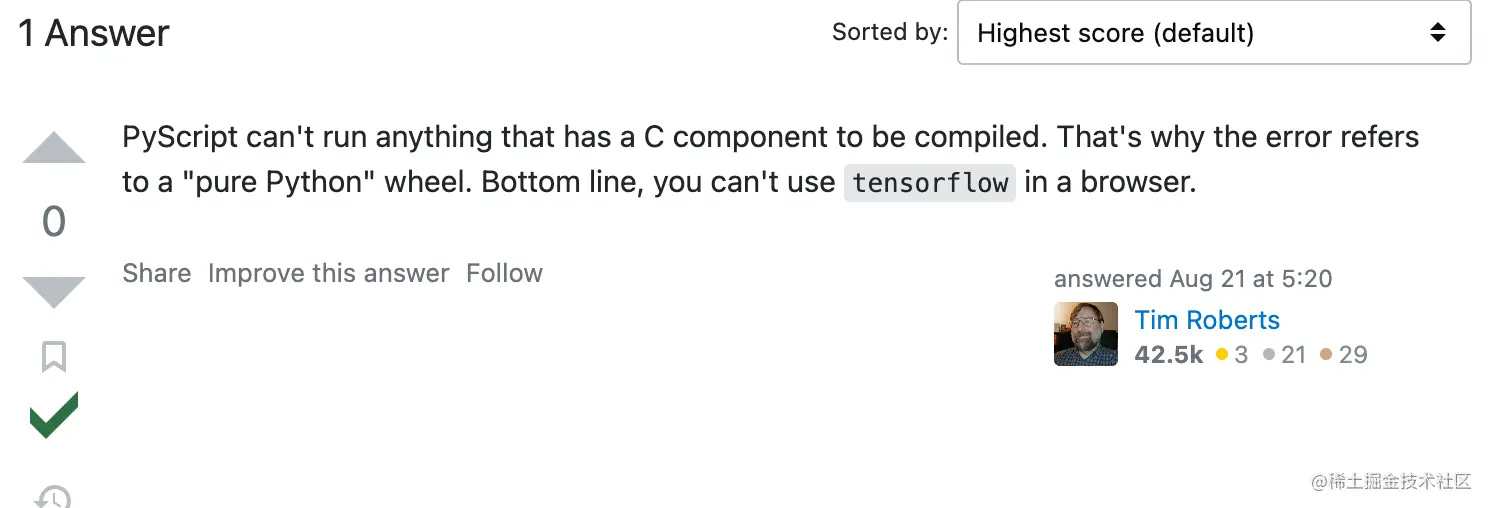Screen dimensions: 1488x508
Task: Click the 42.5k reputation score
Action: [1169, 354]
